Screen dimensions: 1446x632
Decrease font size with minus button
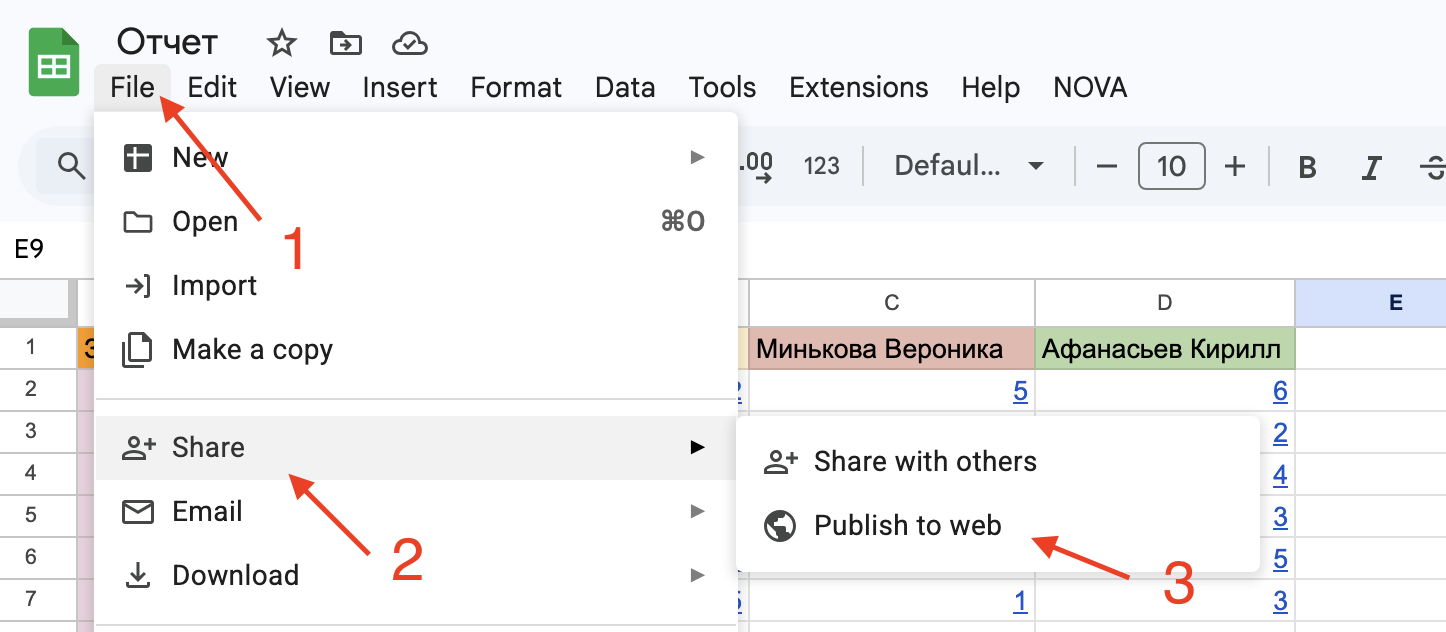[1106, 166]
